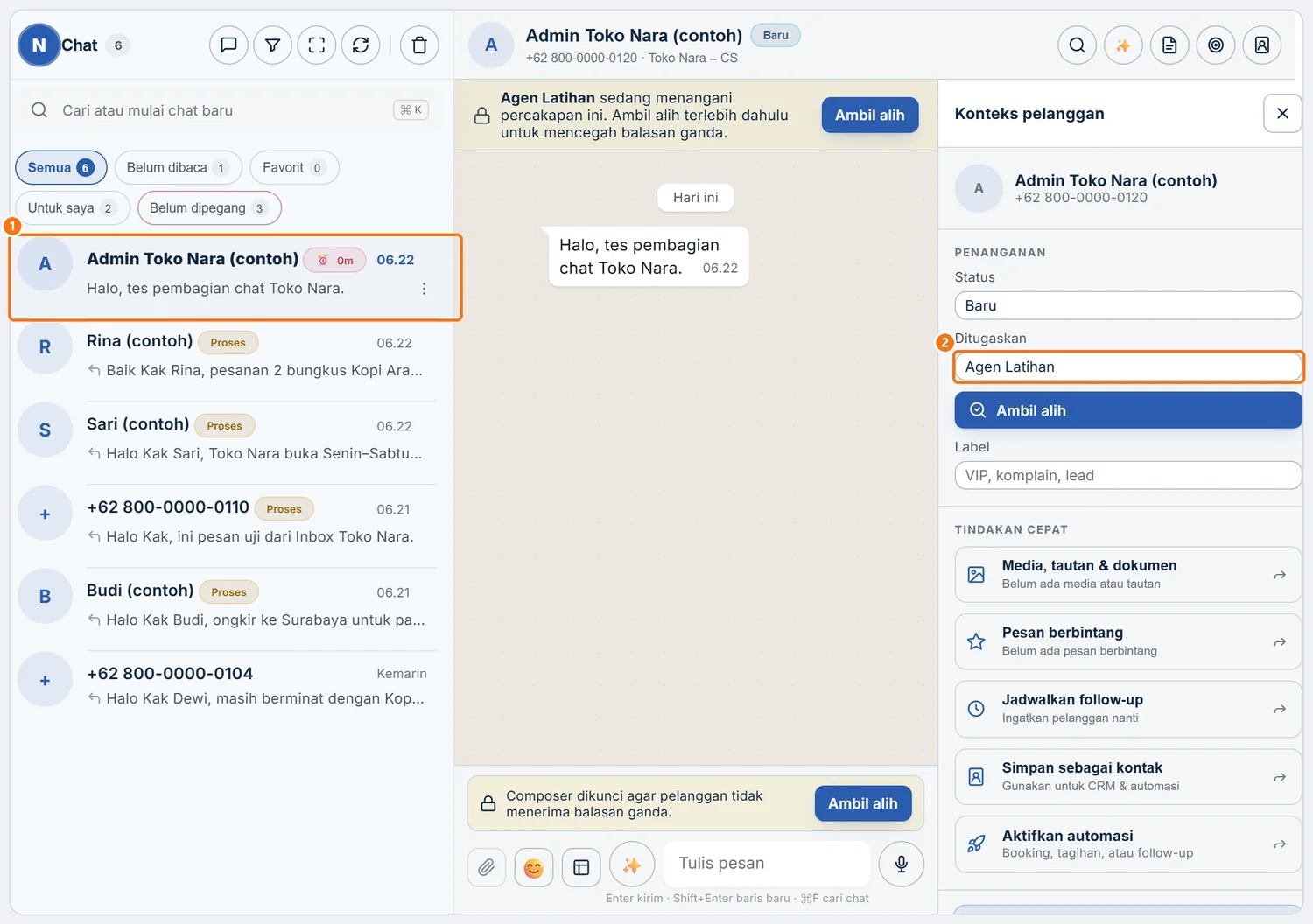Screen dimensions: 1313x924
Task: Open the filter funnel icon
Action: (x=273, y=45)
